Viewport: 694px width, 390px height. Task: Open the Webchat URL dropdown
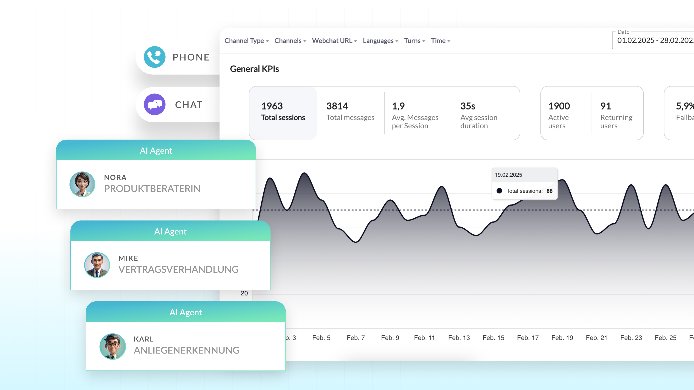[334, 41]
